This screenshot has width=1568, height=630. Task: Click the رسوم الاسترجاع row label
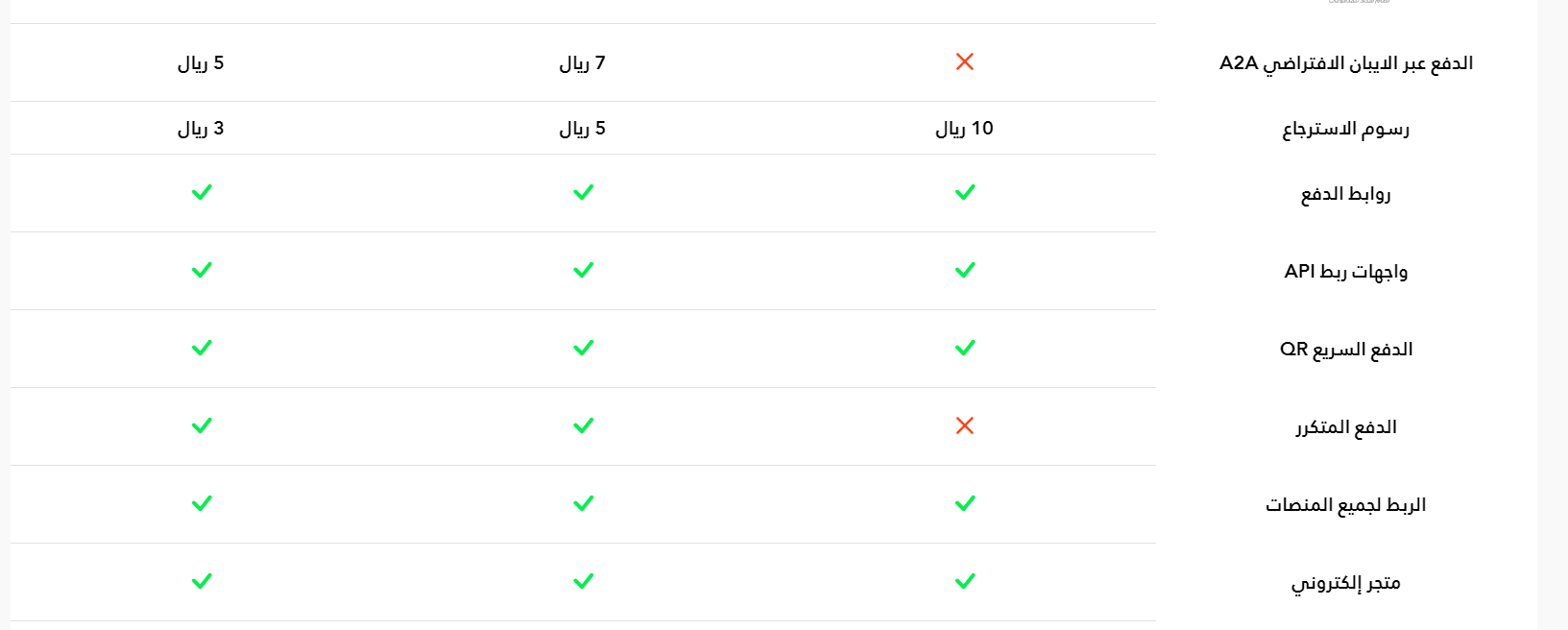1346,129
